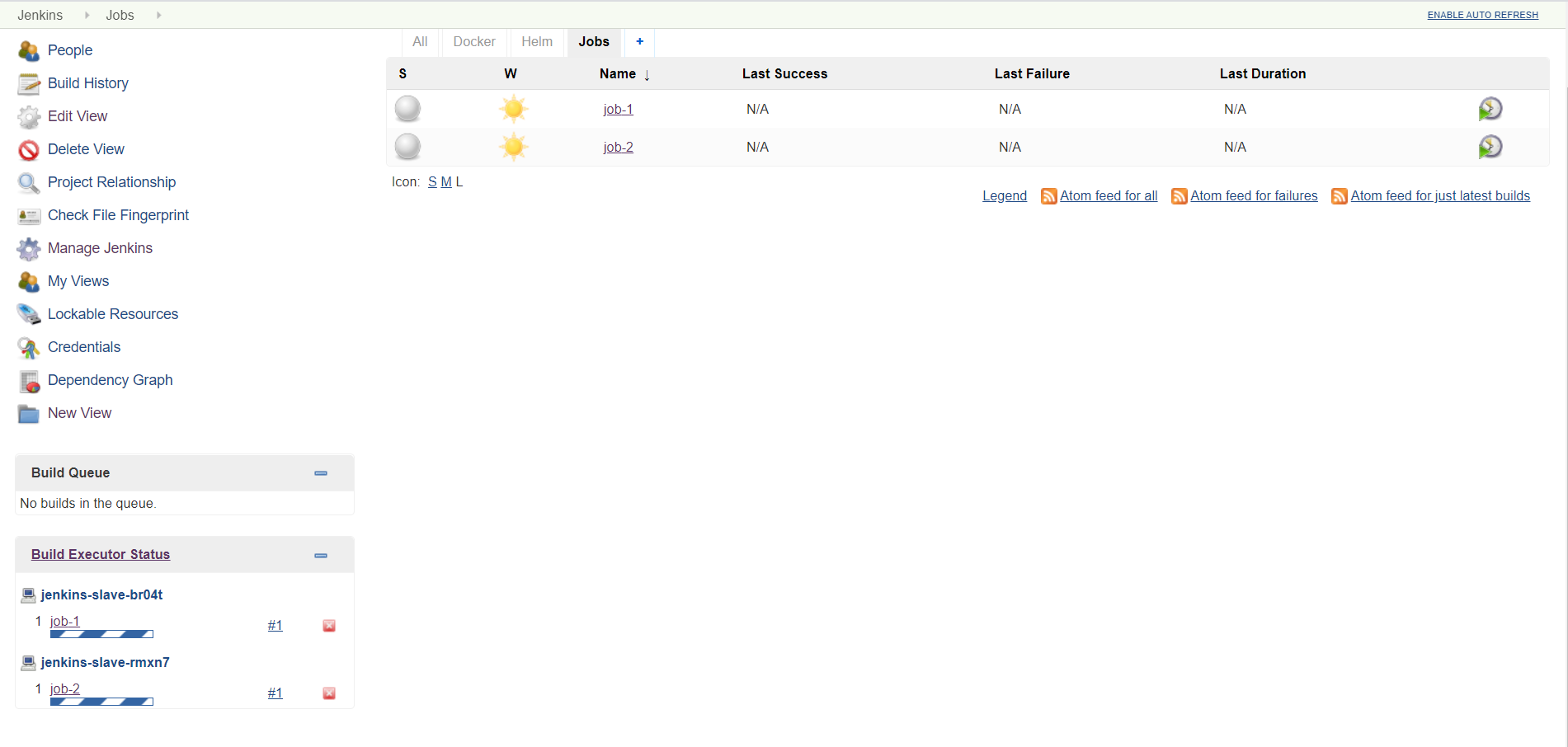This screenshot has width=1568, height=747.
Task: Click the Manage Jenkins gear icon
Action: pyautogui.click(x=29, y=249)
